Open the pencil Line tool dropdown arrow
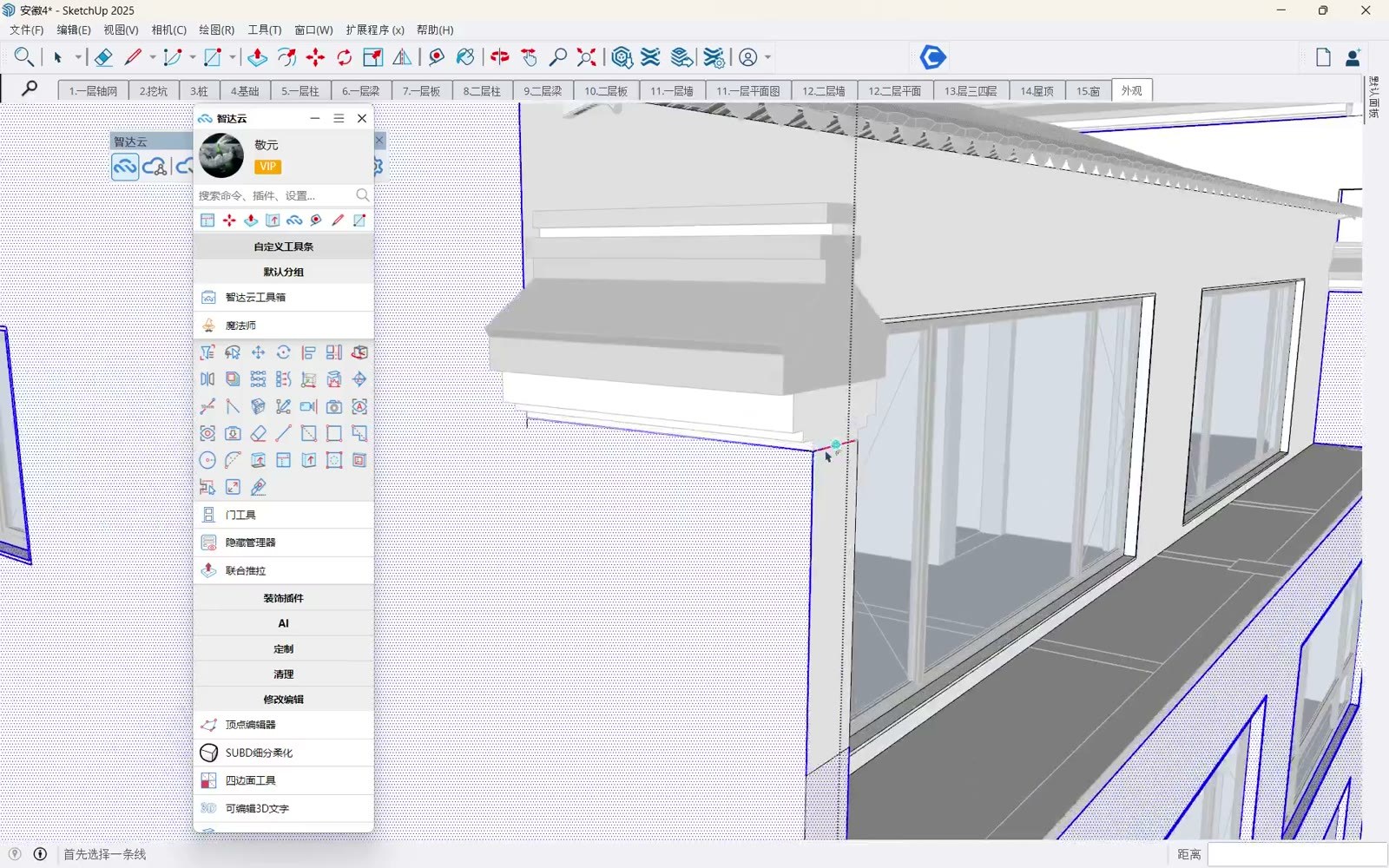Viewport: 1389px width, 868px height. coord(153,57)
